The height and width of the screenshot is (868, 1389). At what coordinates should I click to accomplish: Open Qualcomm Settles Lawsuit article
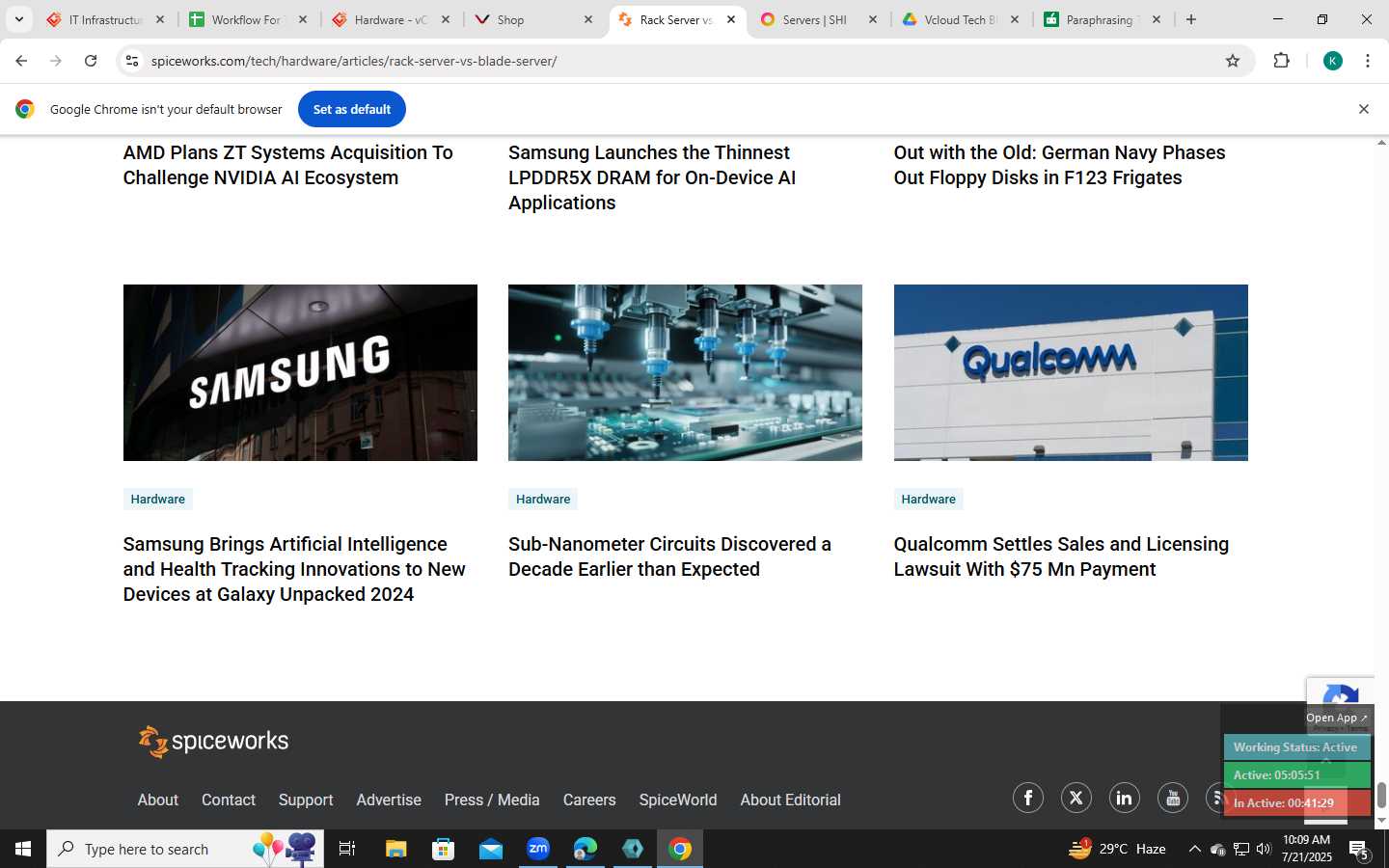click(x=1061, y=556)
